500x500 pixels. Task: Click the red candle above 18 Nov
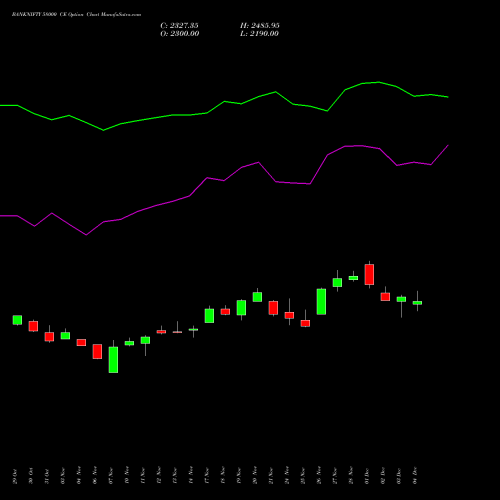pos(225,312)
